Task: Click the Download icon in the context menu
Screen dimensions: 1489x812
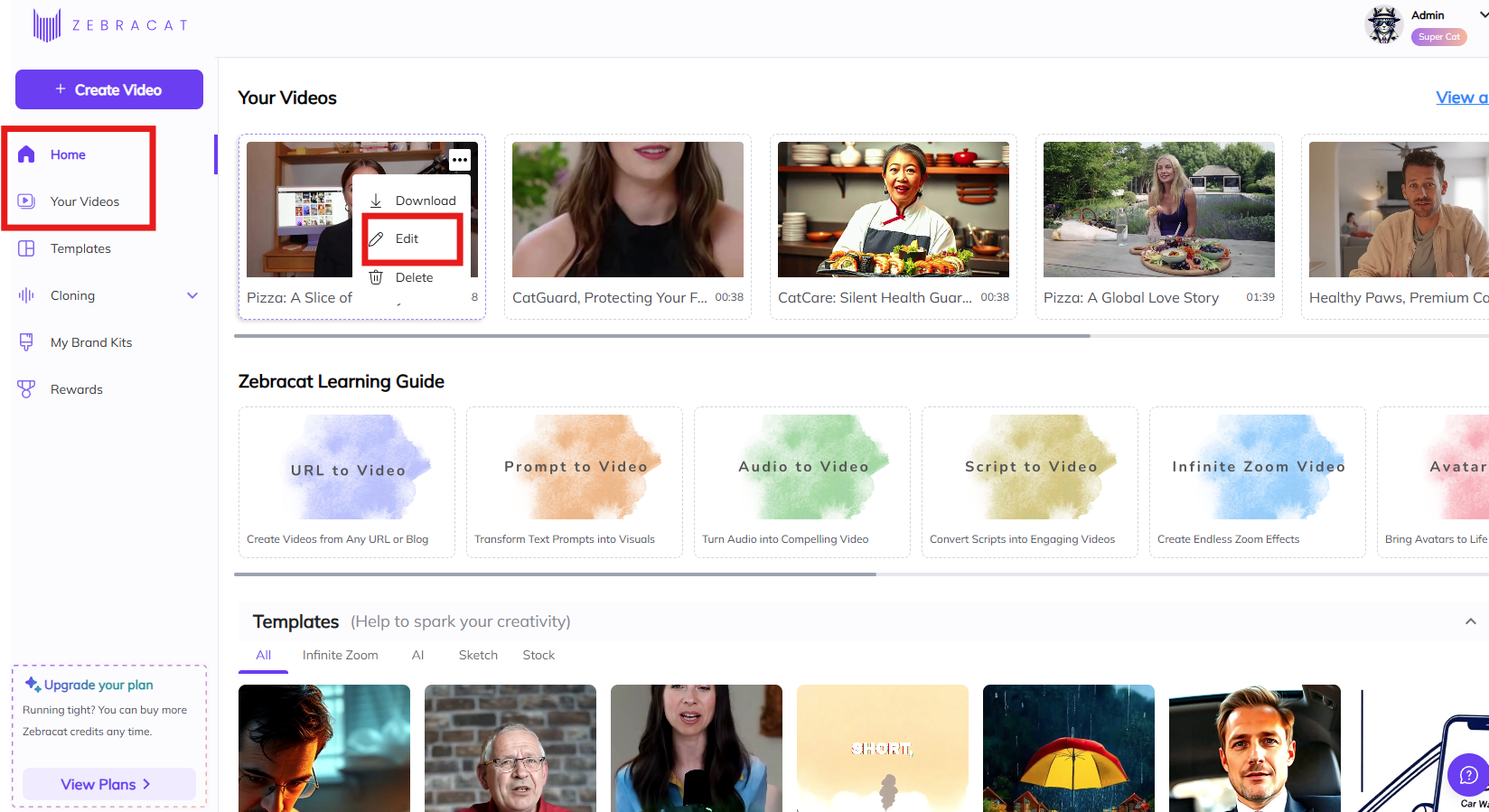Action: [376, 201]
